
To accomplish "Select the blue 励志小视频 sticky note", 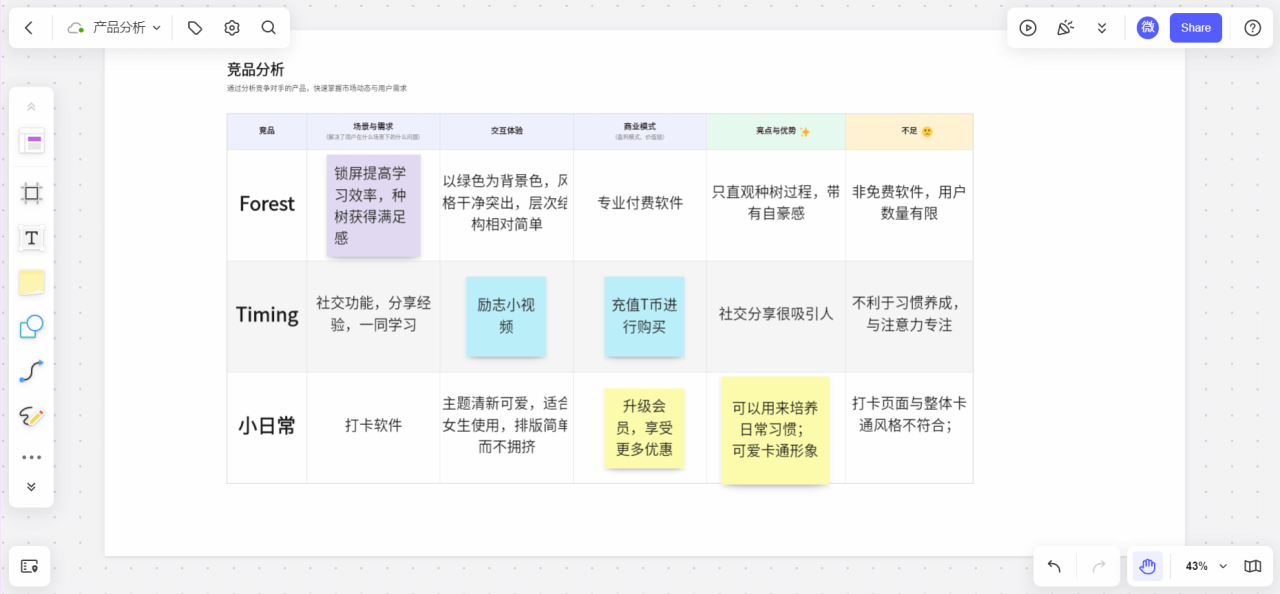I will click(506, 316).
